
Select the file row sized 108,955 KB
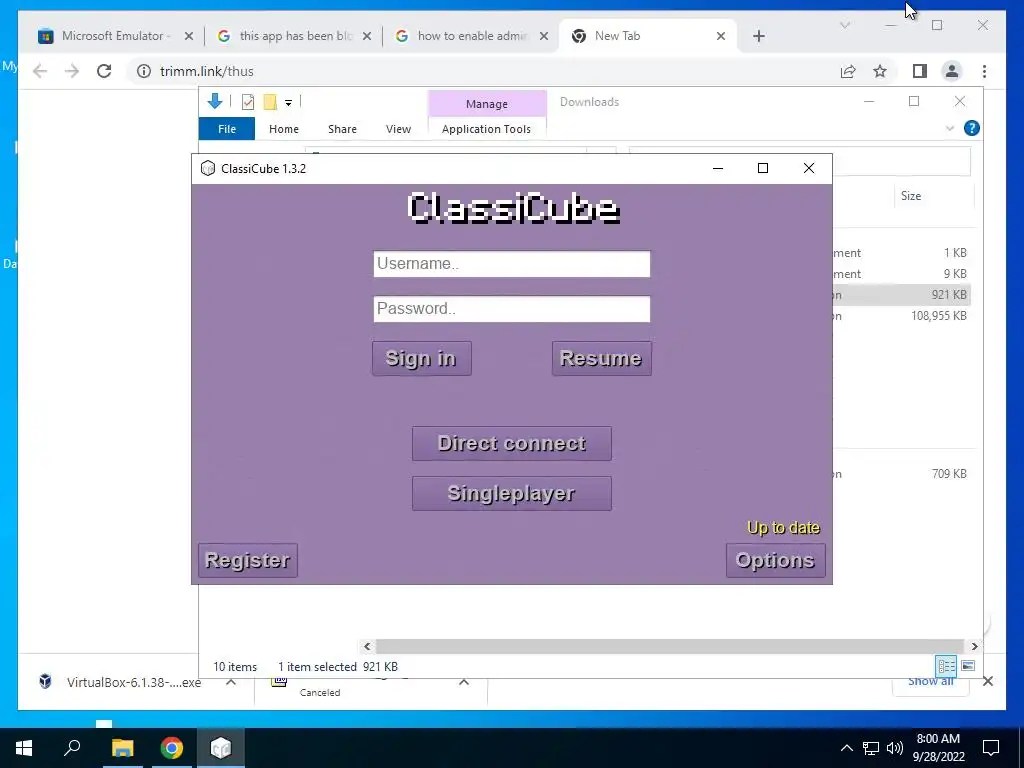(901, 315)
